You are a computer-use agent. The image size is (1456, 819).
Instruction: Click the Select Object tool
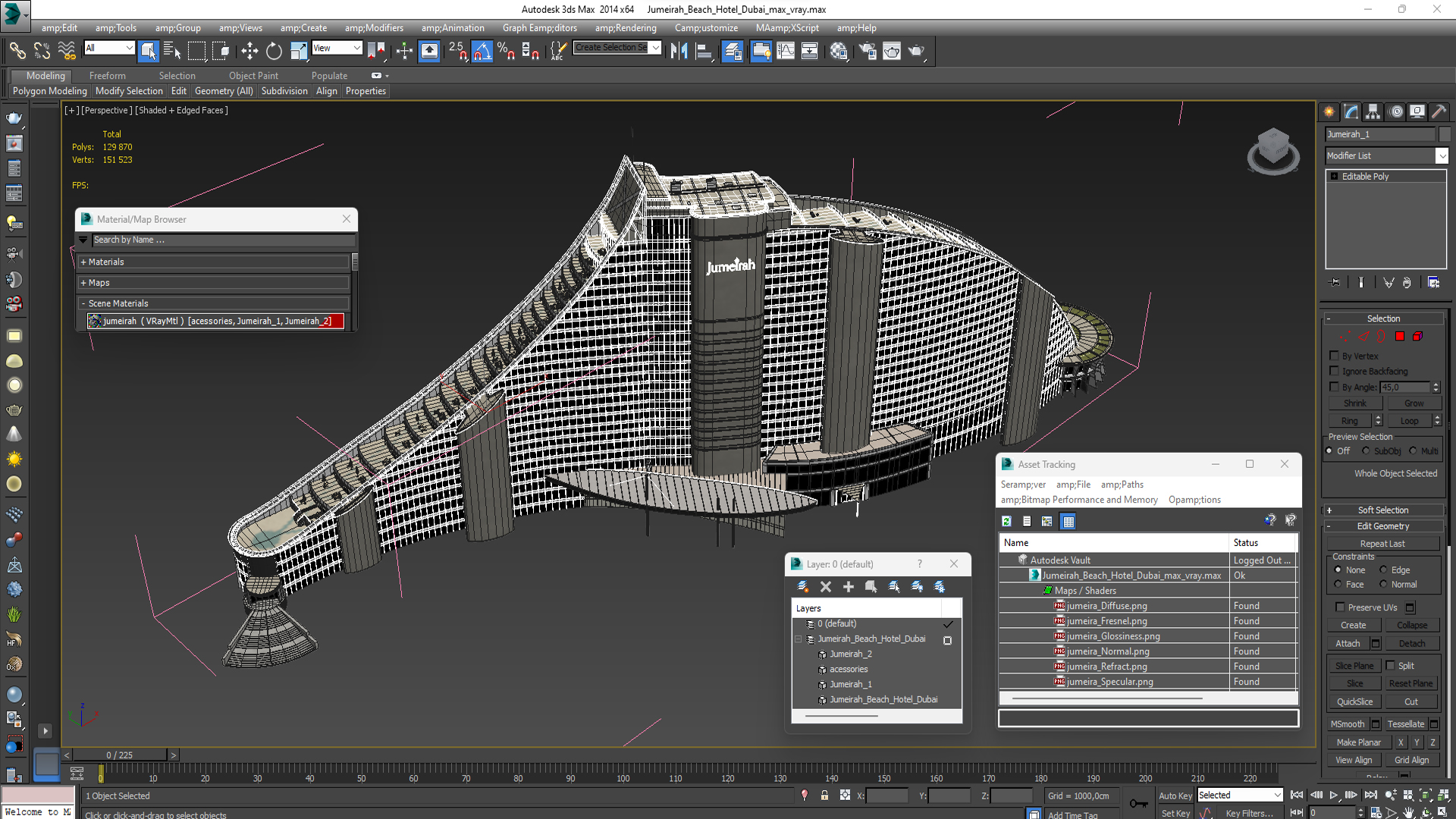tap(149, 51)
